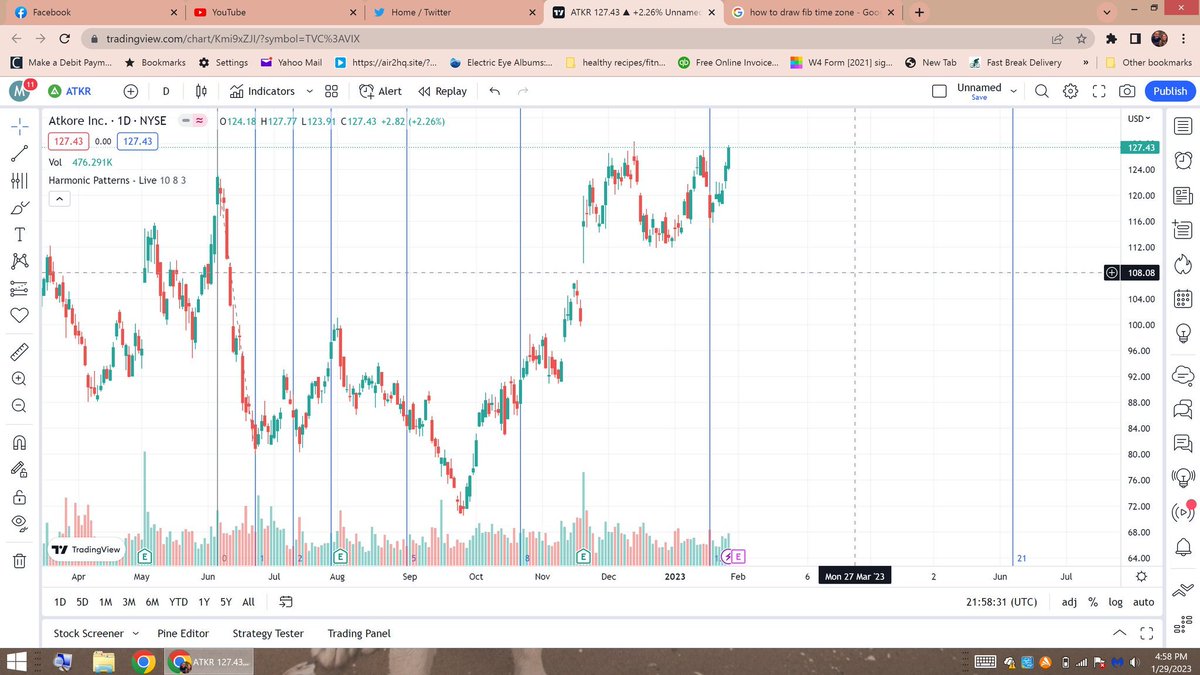Open the economic calendar icon

1182,298
